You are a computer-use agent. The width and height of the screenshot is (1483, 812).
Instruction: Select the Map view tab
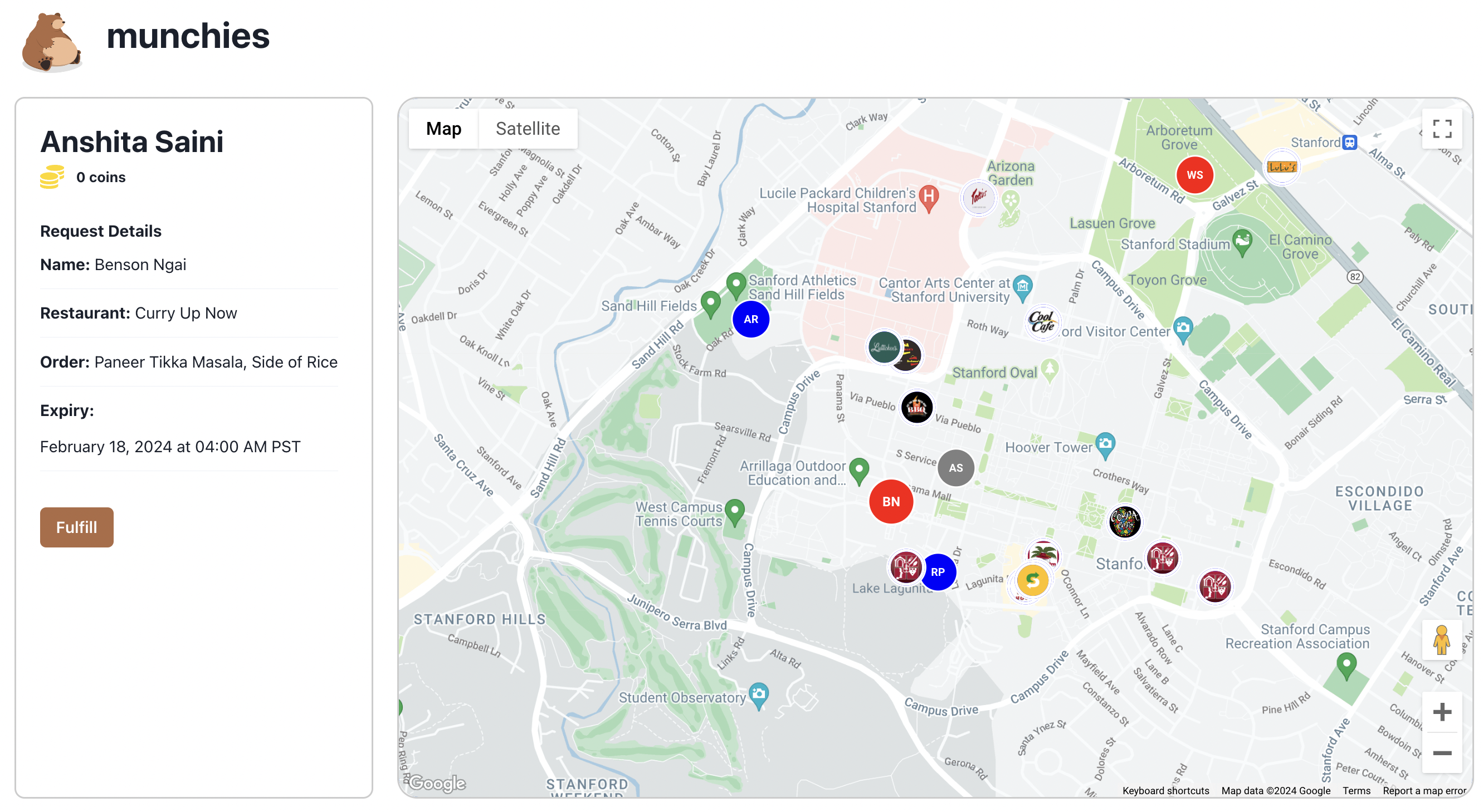tap(443, 129)
